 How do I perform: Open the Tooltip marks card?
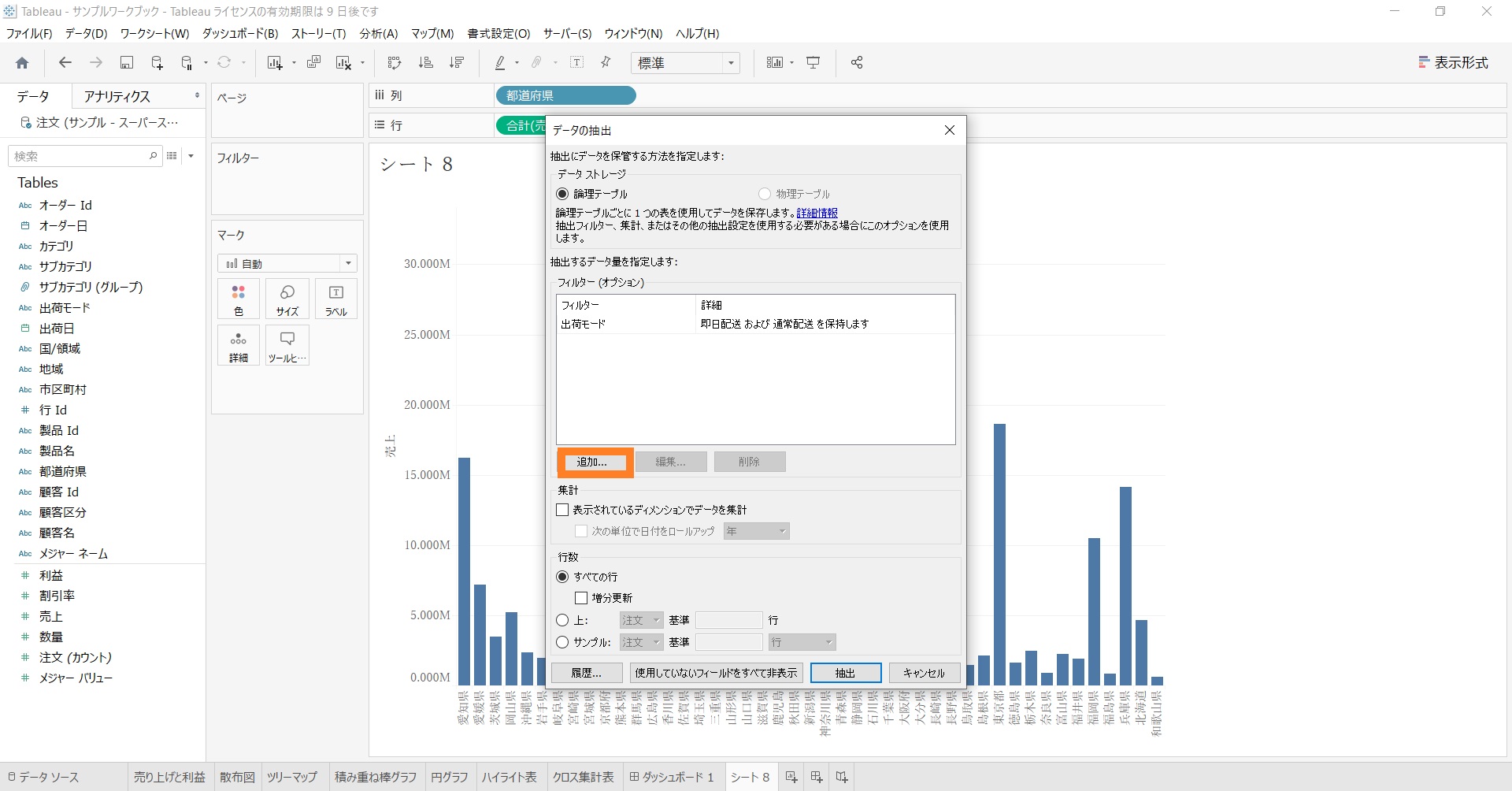click(x=287, y=346)
